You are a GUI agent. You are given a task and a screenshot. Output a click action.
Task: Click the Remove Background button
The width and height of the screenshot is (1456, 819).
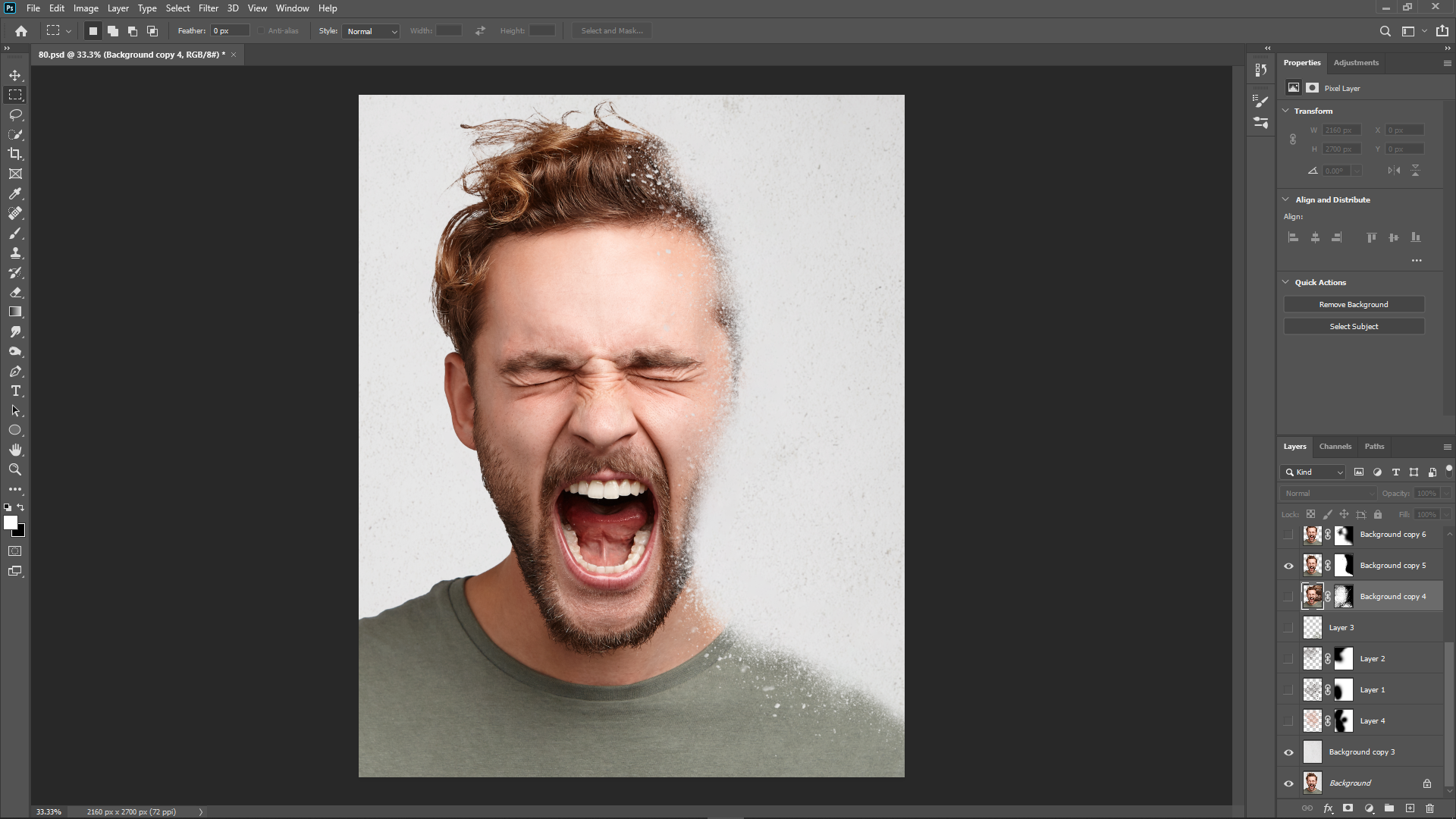point(1354,305)
